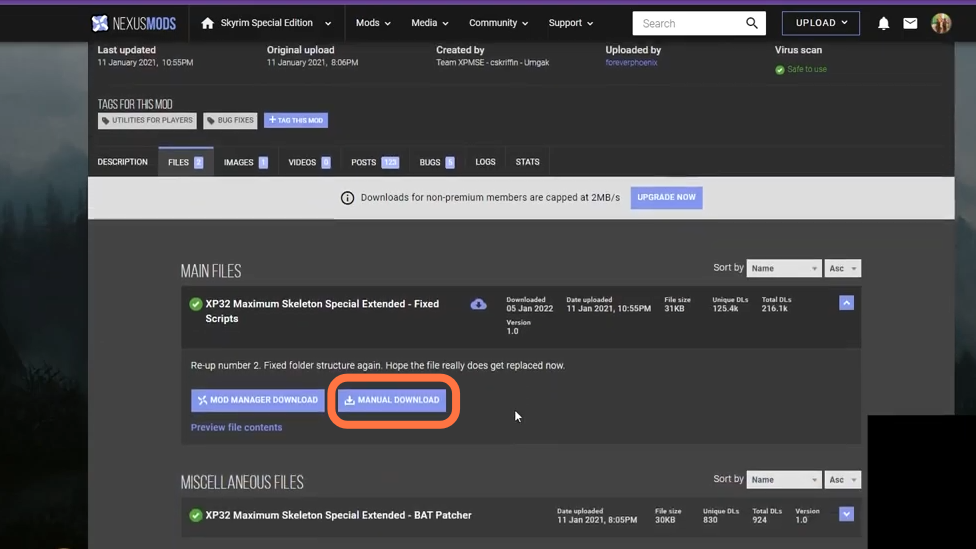Open the Mods menu

coord(373,23)
